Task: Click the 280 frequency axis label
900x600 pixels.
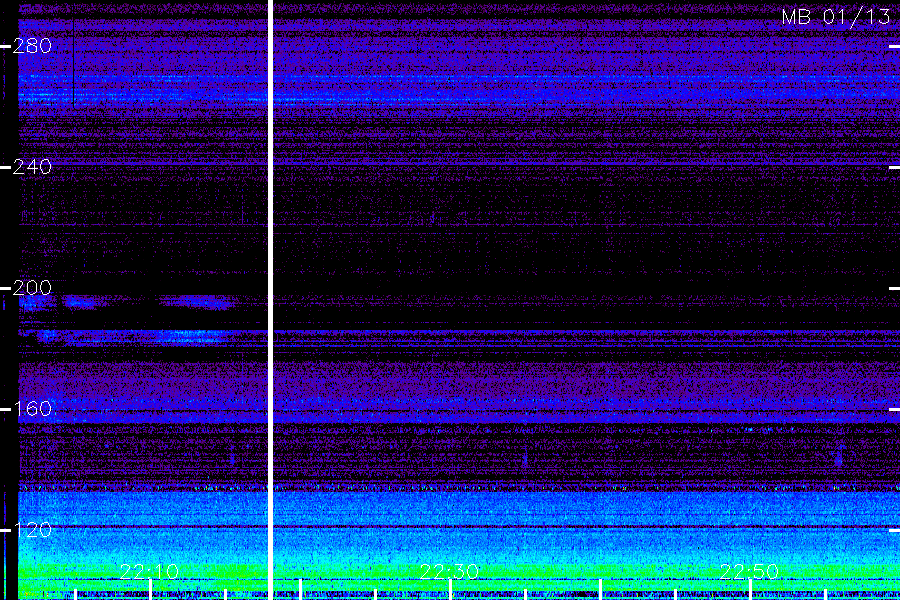Action: 32,46
